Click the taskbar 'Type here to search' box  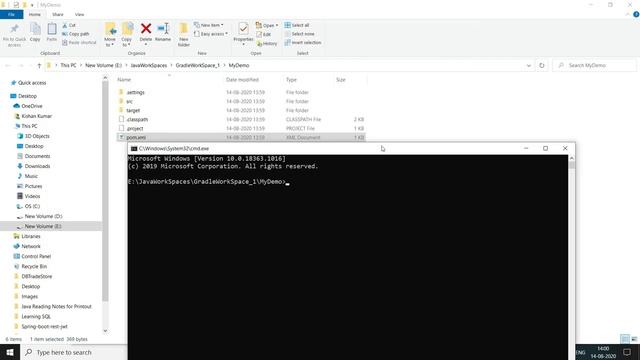coord(73,352)
